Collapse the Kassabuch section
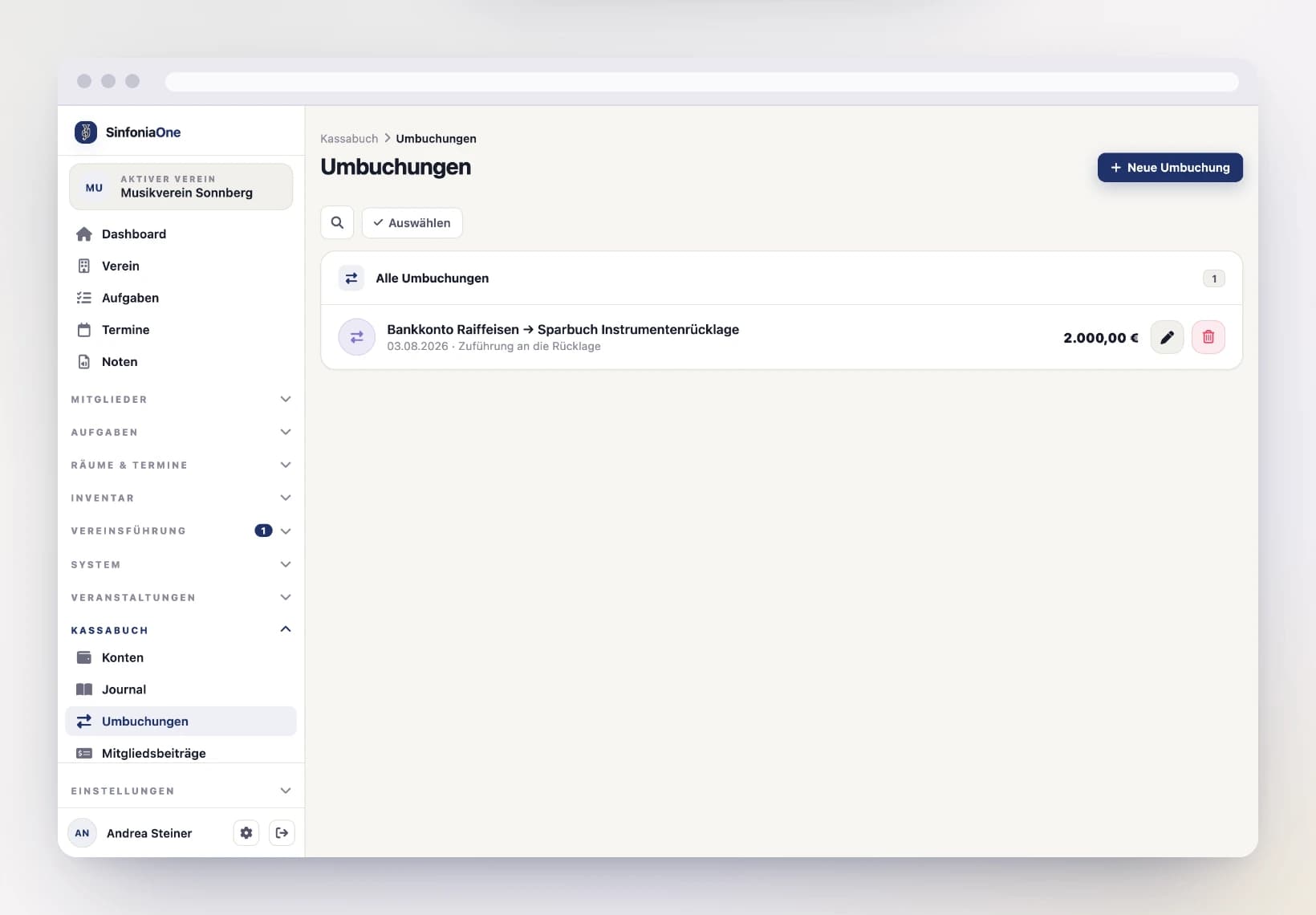This screenshot has height=915, width=1316. coord(181,630)
